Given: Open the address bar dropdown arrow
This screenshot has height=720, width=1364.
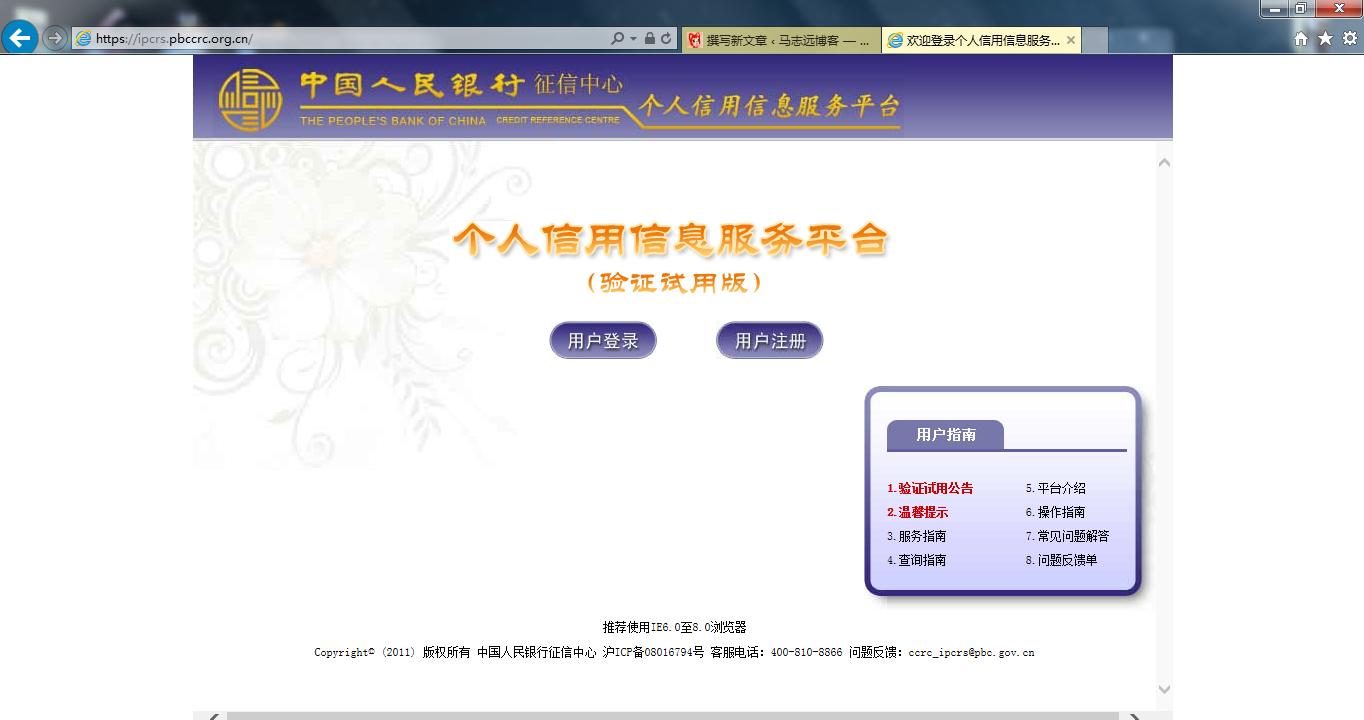Looking at the screenshot, I should click(633, 39).
